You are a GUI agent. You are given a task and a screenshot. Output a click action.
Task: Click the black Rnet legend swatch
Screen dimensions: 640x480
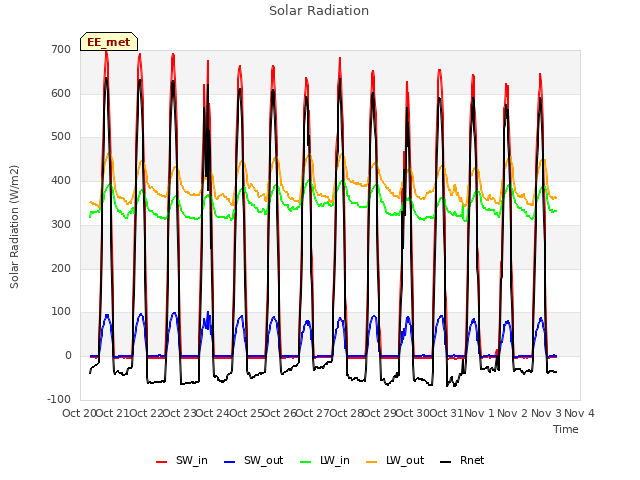point(445,462)
